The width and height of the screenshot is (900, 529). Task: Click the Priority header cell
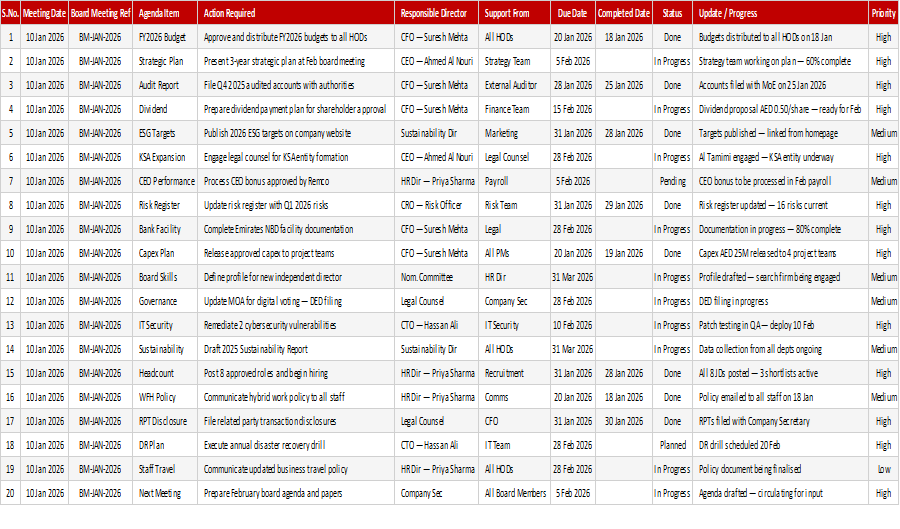click(883, 13)
